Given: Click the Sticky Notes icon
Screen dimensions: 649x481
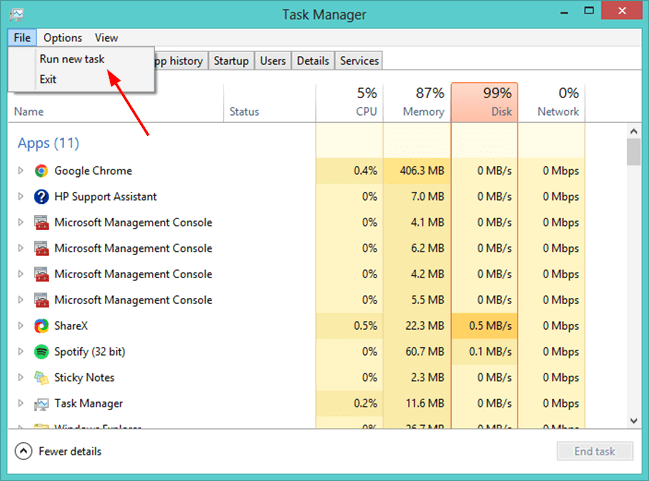Looking at the screenshot, I should pos(41,378).
